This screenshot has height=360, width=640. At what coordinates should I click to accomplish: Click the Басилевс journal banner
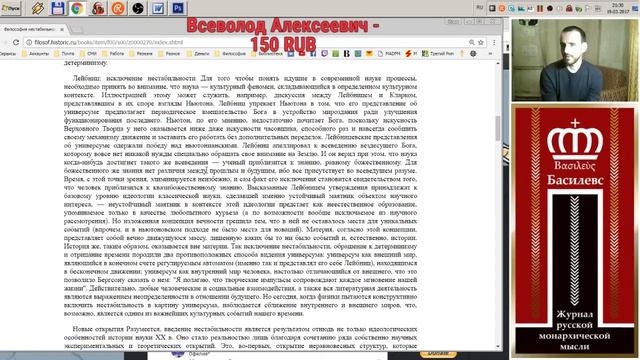tap(575, 231)
